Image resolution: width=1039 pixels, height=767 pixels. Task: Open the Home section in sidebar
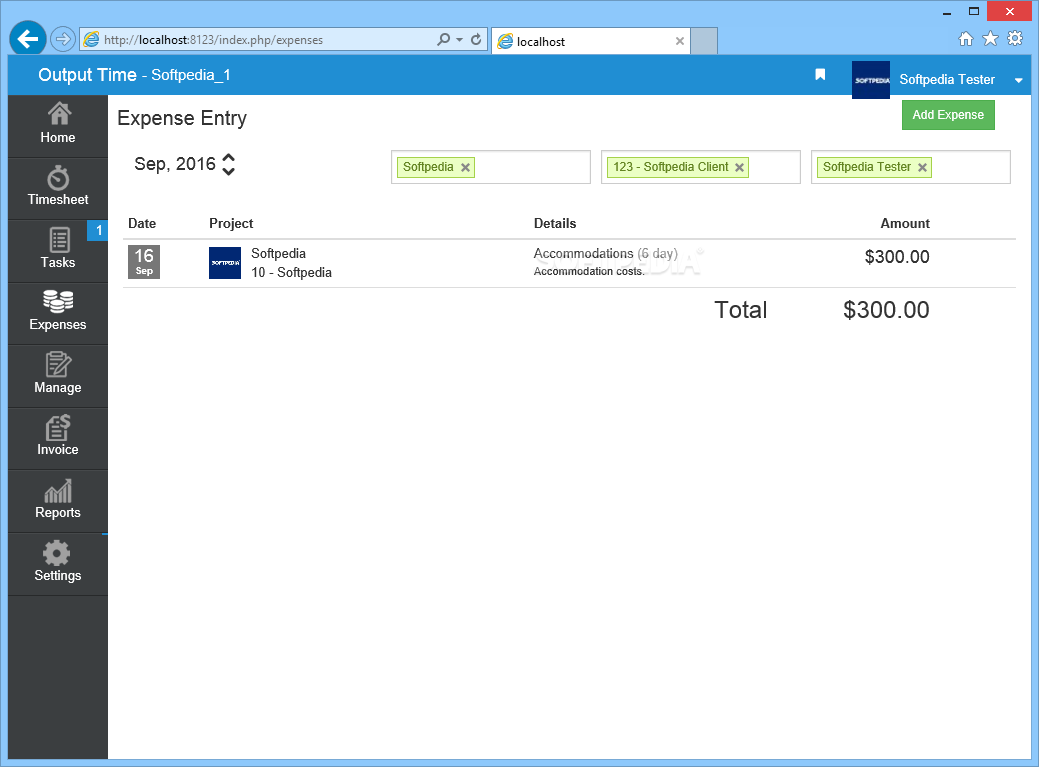click(x=58, y=126)
